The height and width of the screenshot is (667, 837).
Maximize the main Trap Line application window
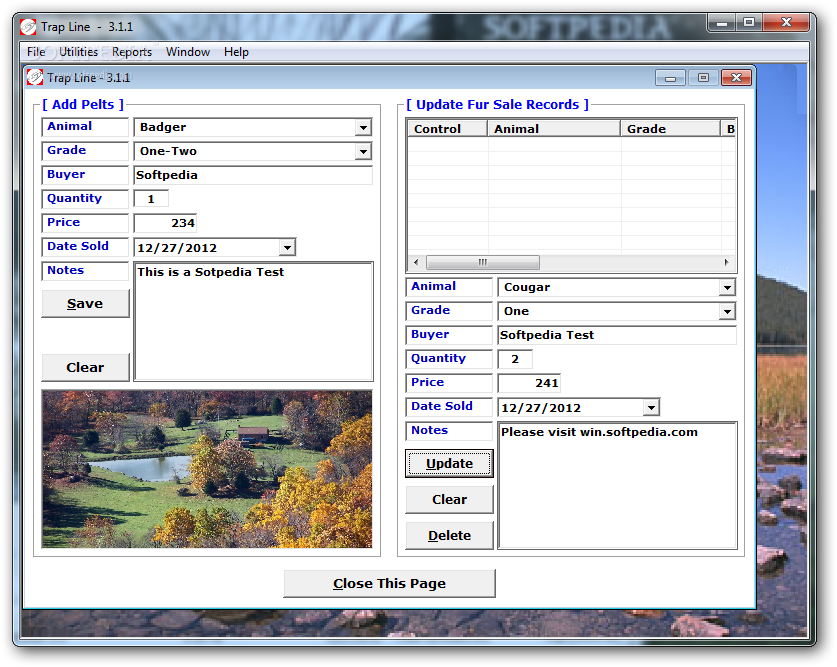(749, 23)
